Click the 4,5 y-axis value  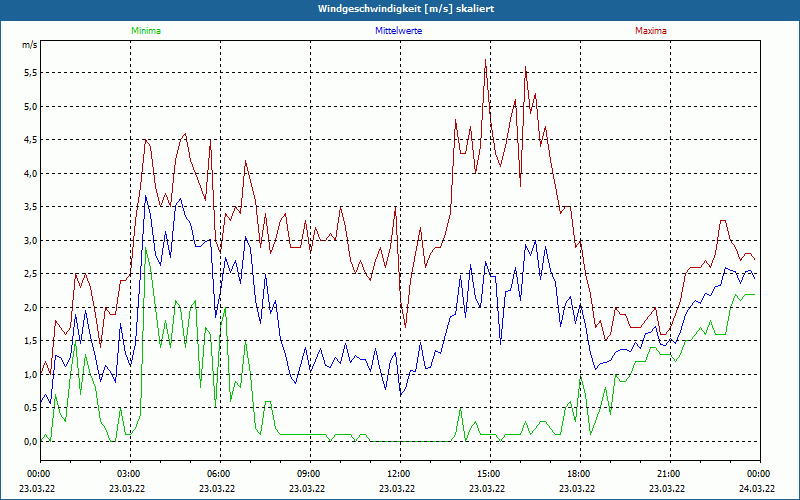coord(31,140)
